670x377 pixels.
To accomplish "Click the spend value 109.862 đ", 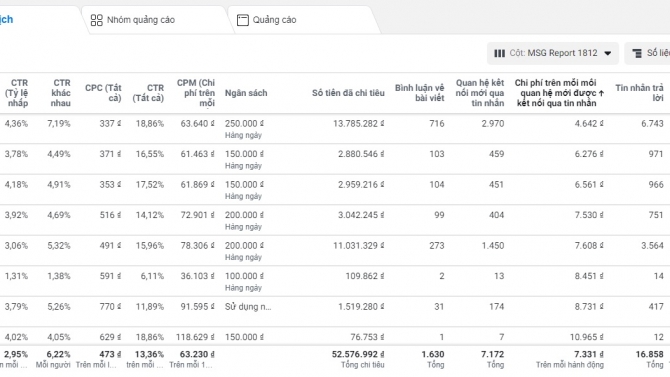I will (x=365, y=277).
